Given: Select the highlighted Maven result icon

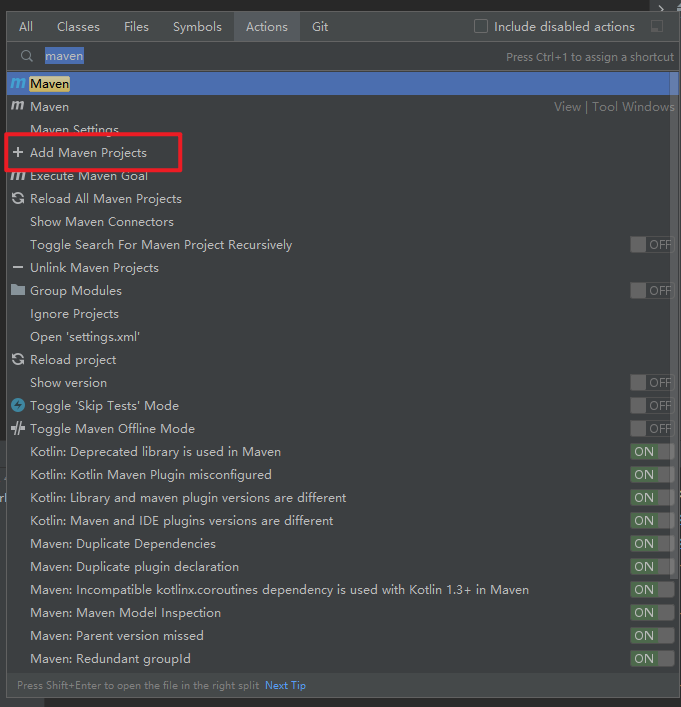Looking at the screenshot, I should [18, 83].
